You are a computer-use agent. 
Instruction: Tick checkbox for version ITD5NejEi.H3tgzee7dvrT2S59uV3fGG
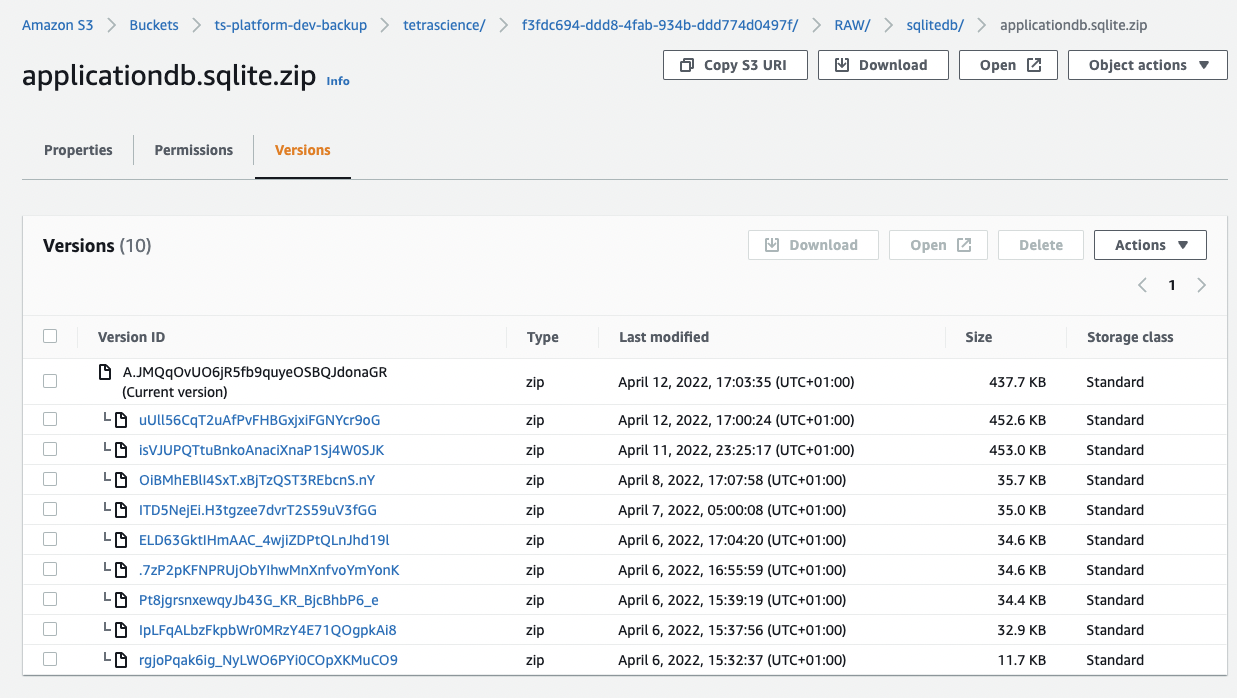point(50,509)
